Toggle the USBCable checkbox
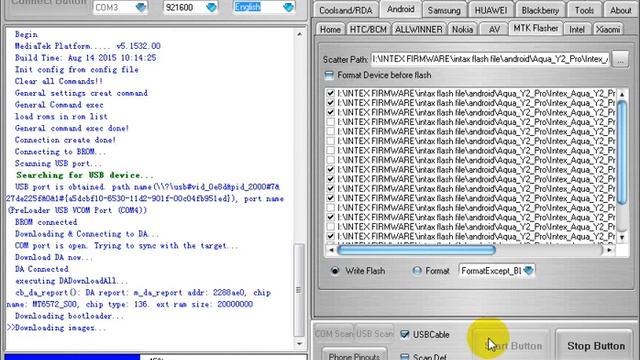Screen dimensions: 640x360 tap(404, 334)
